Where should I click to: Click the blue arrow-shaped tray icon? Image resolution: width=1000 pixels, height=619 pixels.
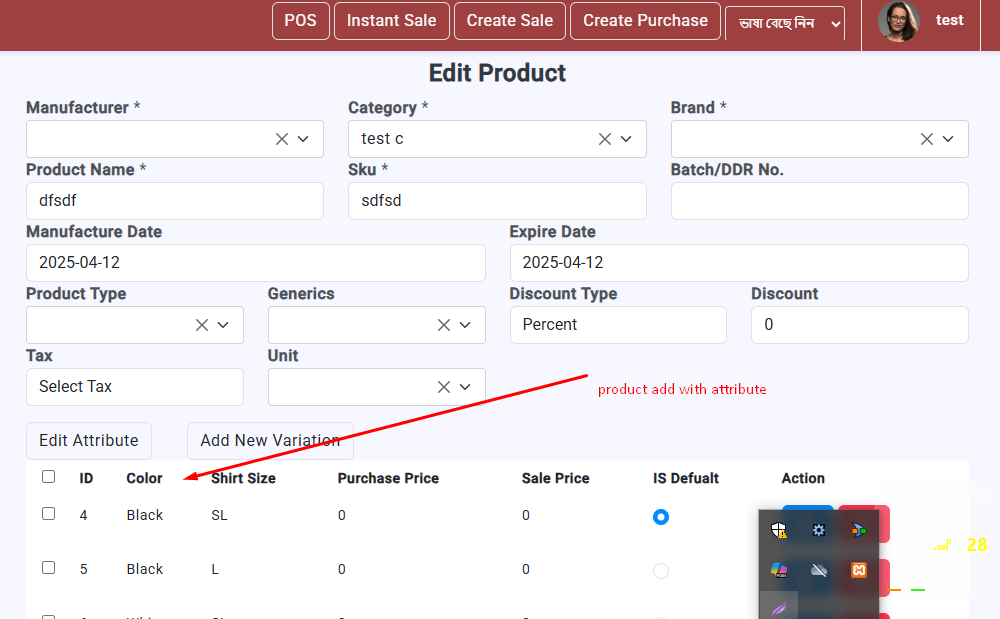coord(858,530)
